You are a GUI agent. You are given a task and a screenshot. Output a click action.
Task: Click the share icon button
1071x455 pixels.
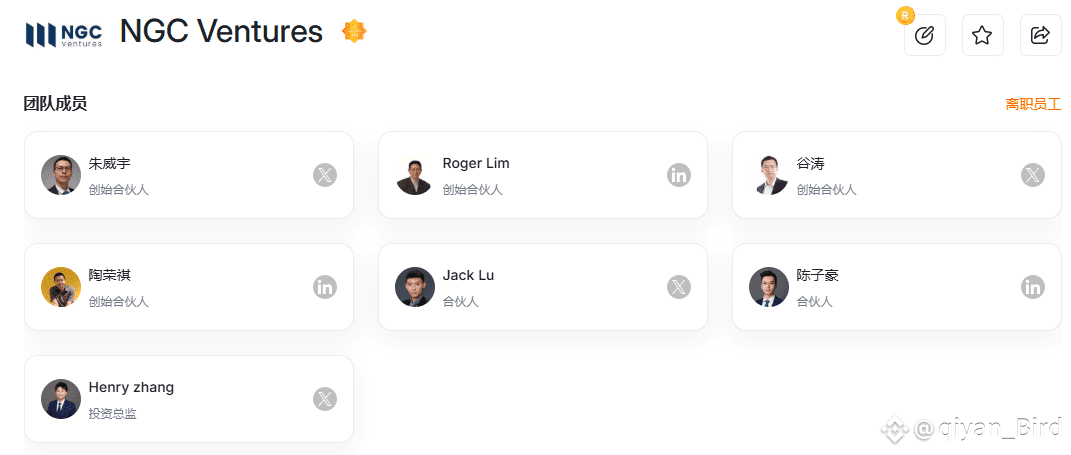click(x=1040, y=35)
